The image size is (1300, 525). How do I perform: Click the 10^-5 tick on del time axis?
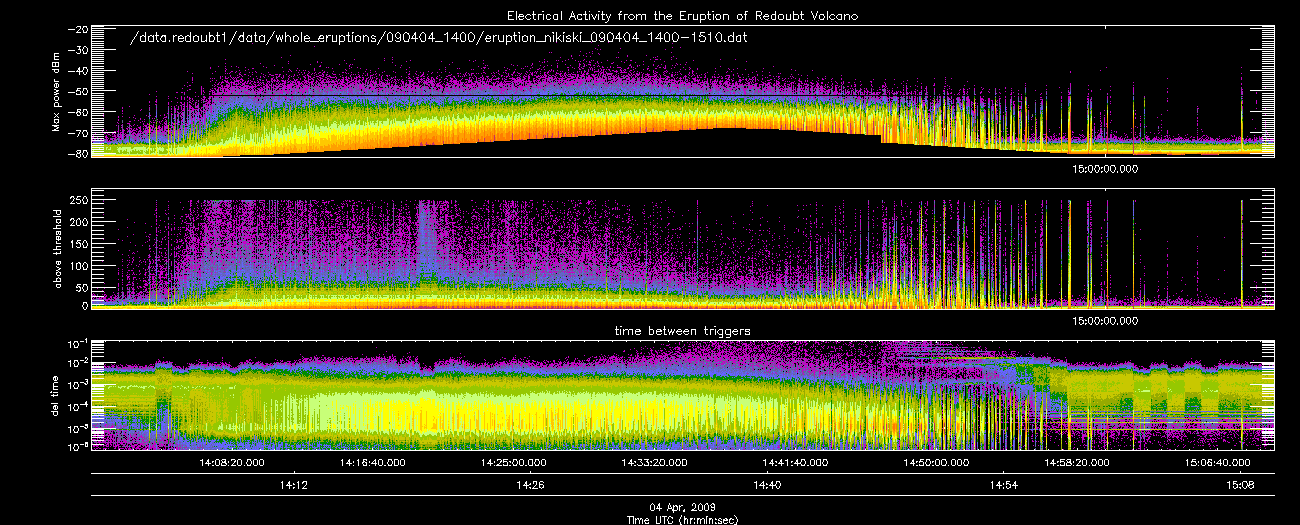pyautogui.click(x=76, y=427)
